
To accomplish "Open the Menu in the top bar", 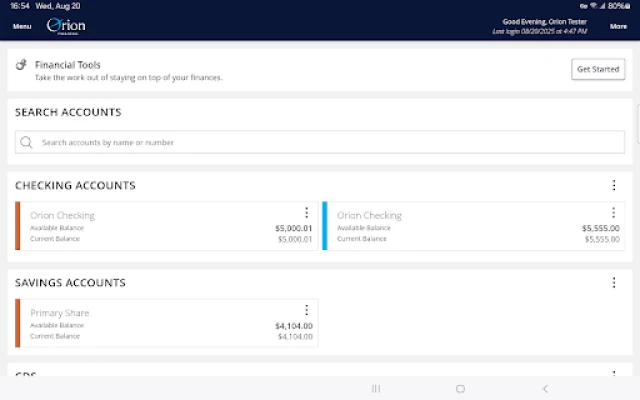I will click(x=22, y=26).
